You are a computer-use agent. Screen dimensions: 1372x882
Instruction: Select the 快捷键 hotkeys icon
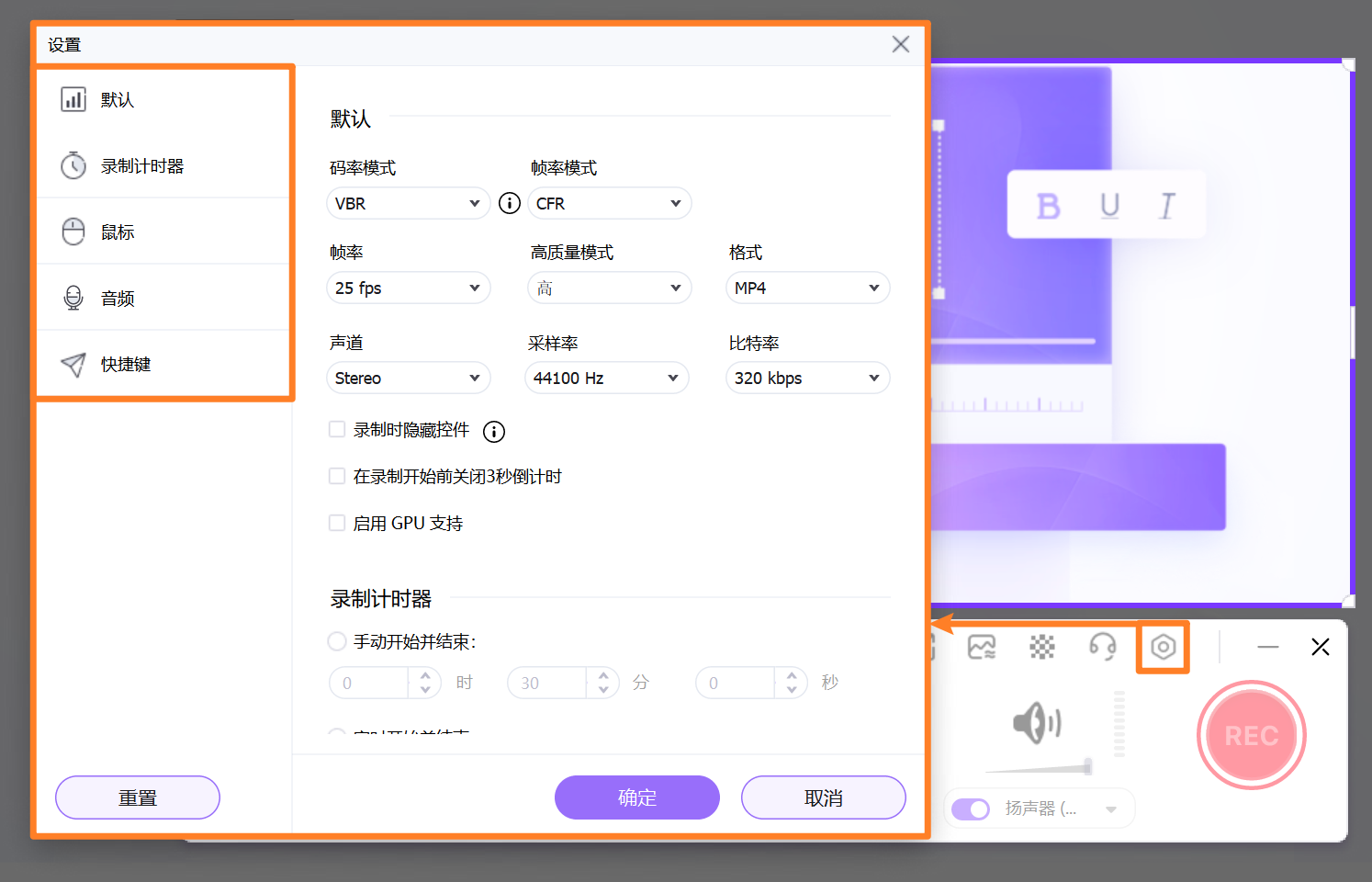73,363
